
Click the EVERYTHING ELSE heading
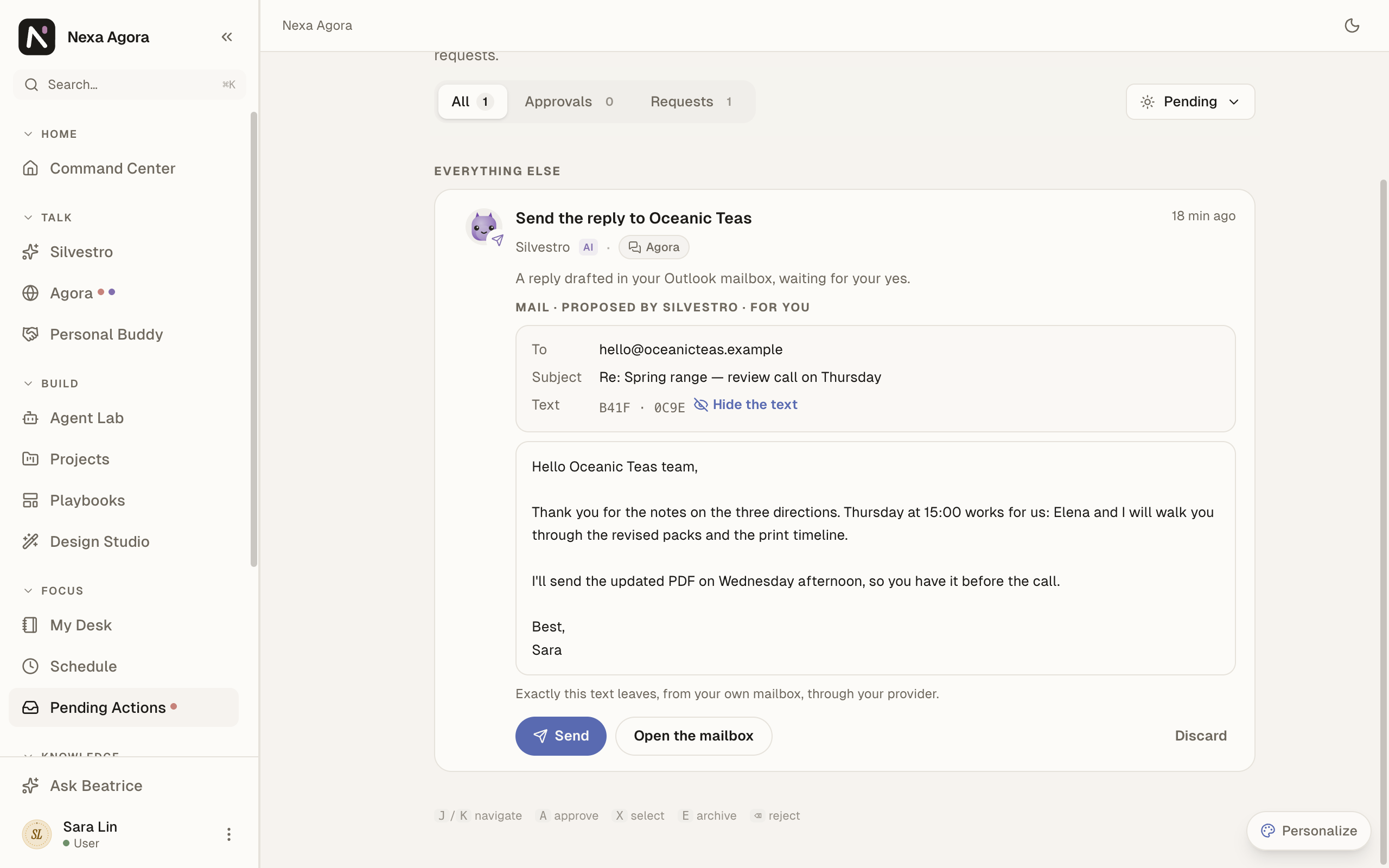[497, 171]
